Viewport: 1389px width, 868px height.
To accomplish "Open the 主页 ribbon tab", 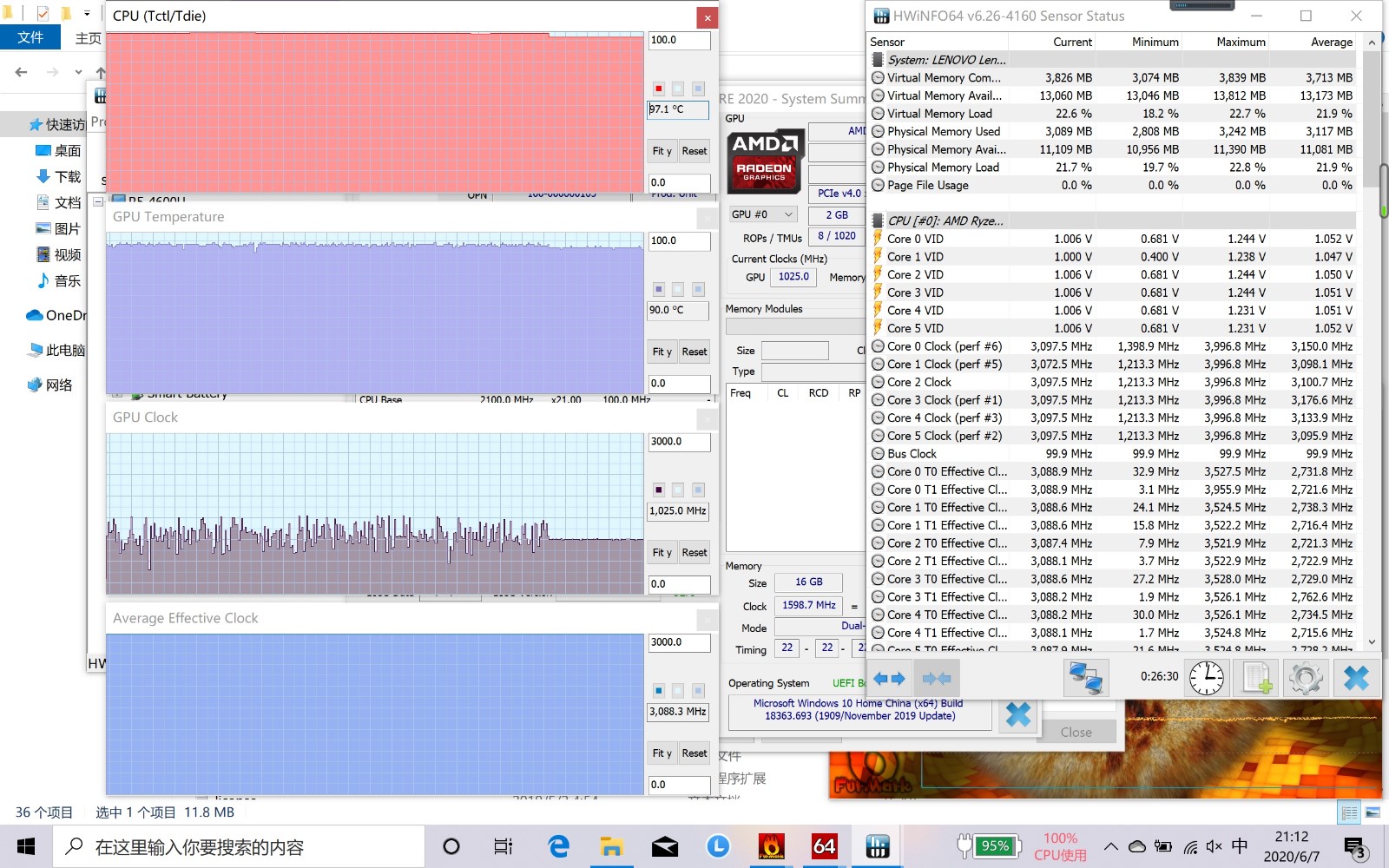I will click(x=88, y=38).
